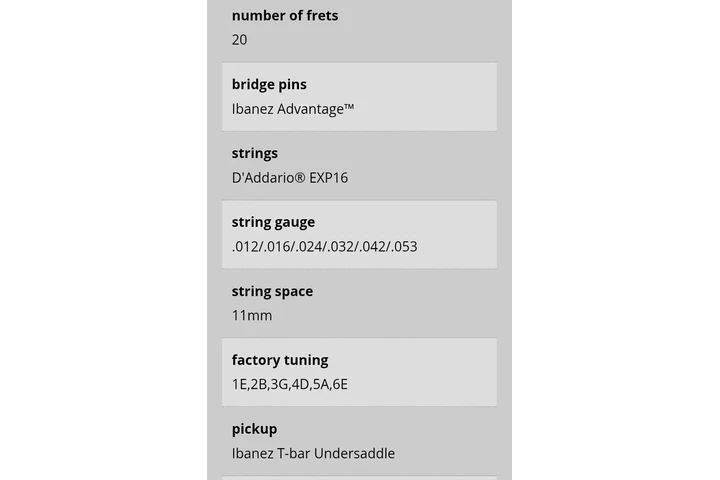This screenshot has height=480, width=720.
Task: Click the 'bridge pins' heading
Action: (x=269, y=84)
